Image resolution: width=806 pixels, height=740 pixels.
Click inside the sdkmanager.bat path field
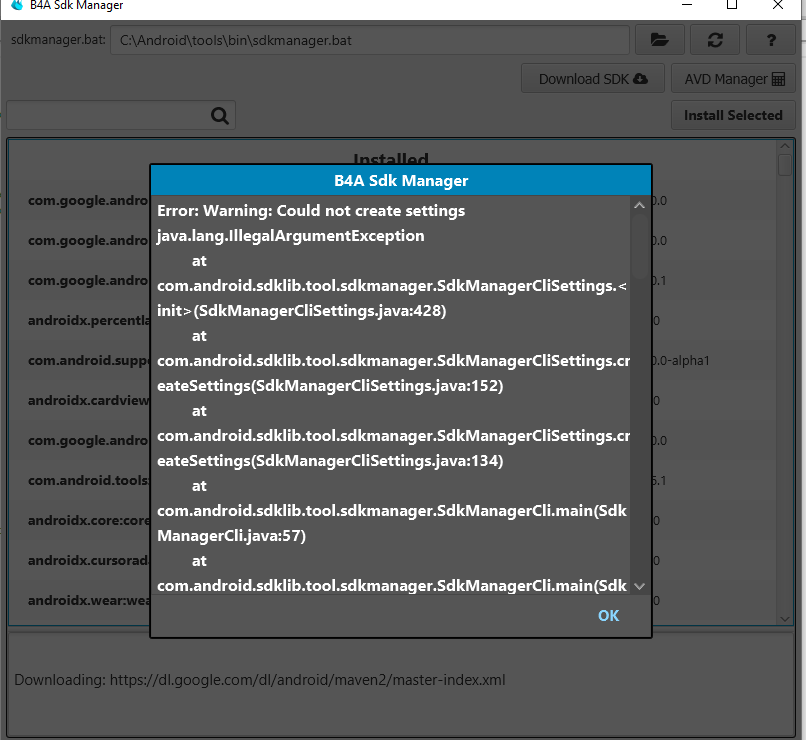370,40
